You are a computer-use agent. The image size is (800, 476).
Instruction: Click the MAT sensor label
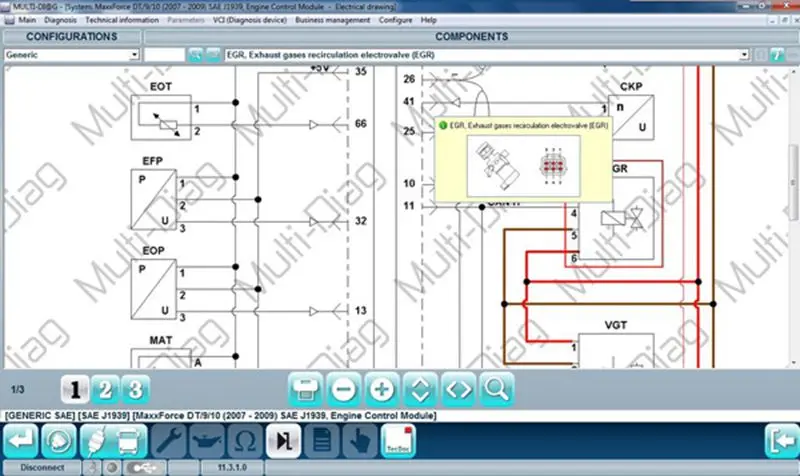click(161, 340)
